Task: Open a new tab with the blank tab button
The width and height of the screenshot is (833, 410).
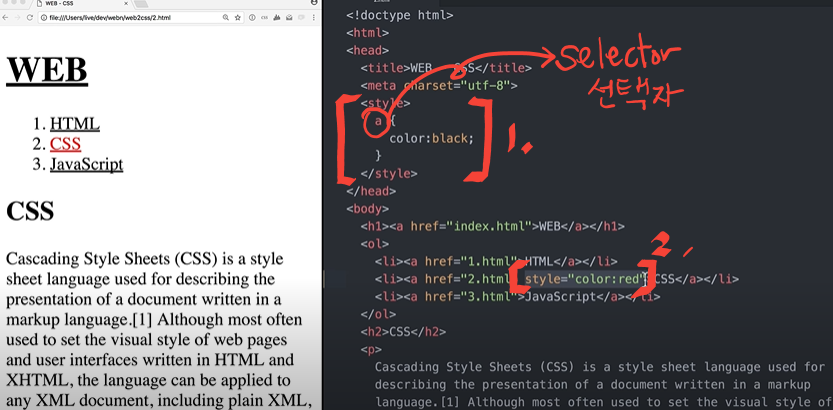Action: pos(141,4)
